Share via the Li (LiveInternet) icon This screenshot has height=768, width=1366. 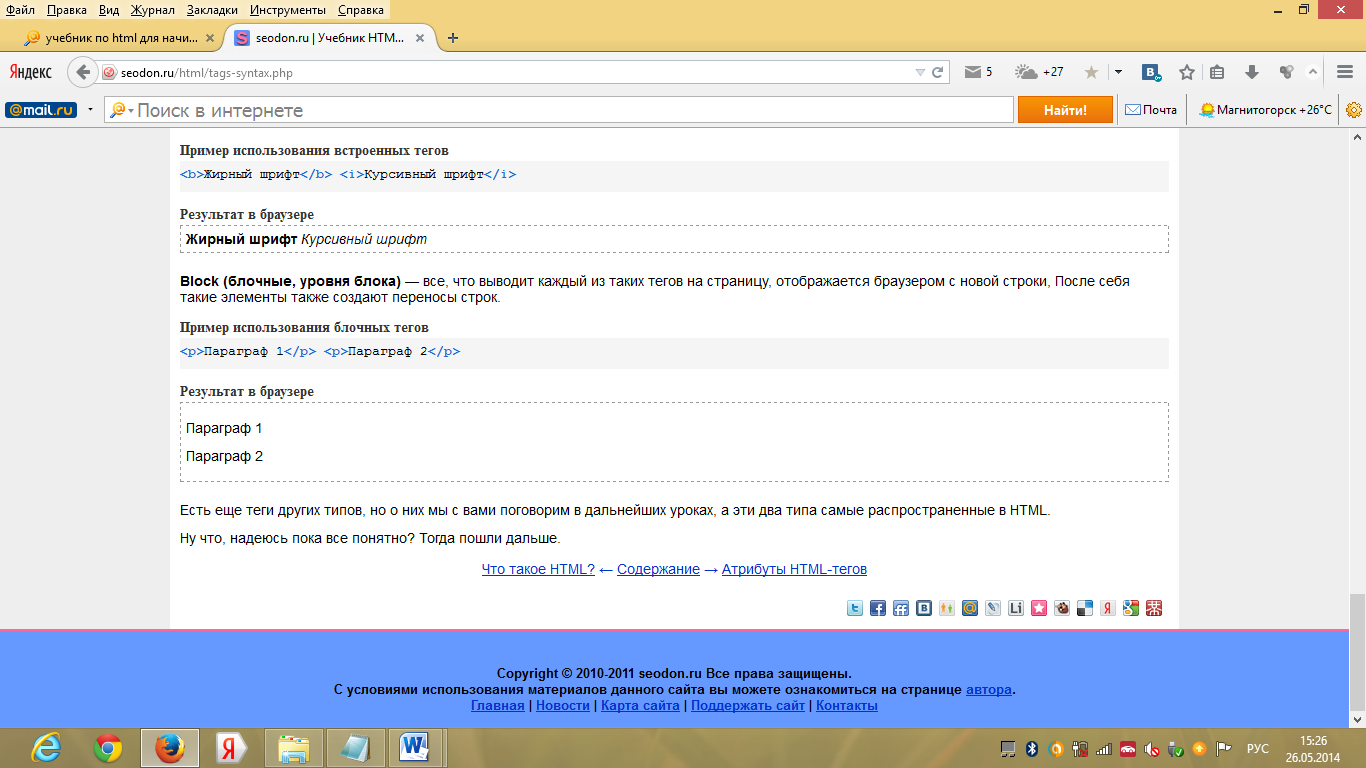click(x=1016, y=608)
